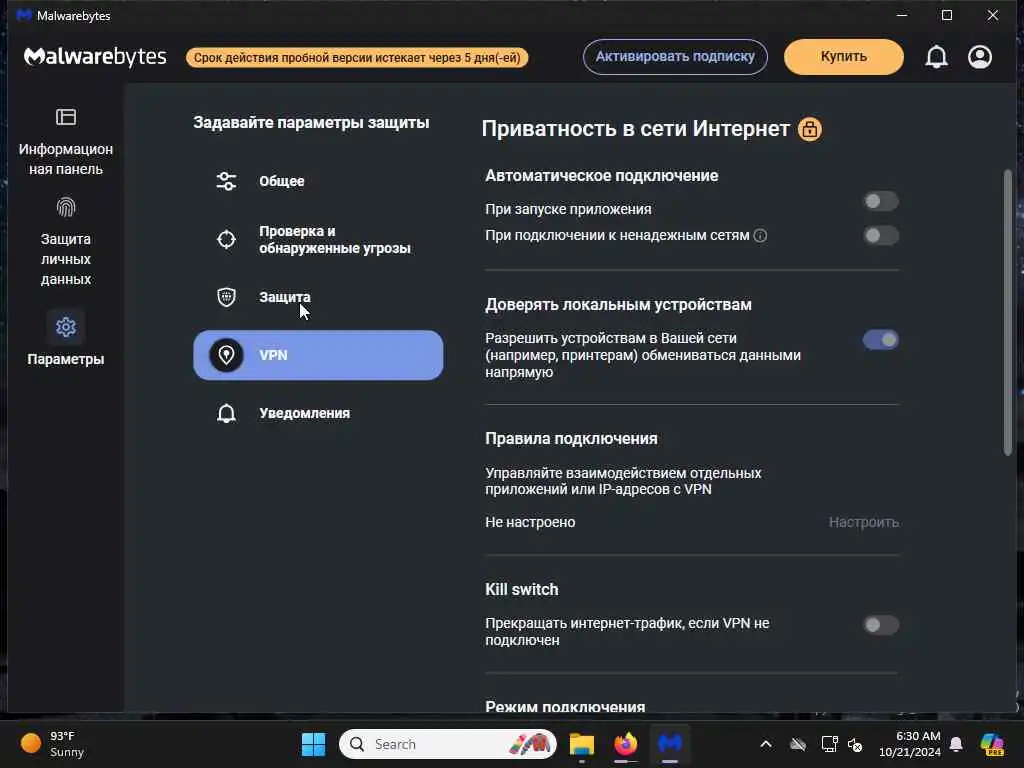
Task: Click the crosshair scan icon
Action: click(x=227, y=239)
